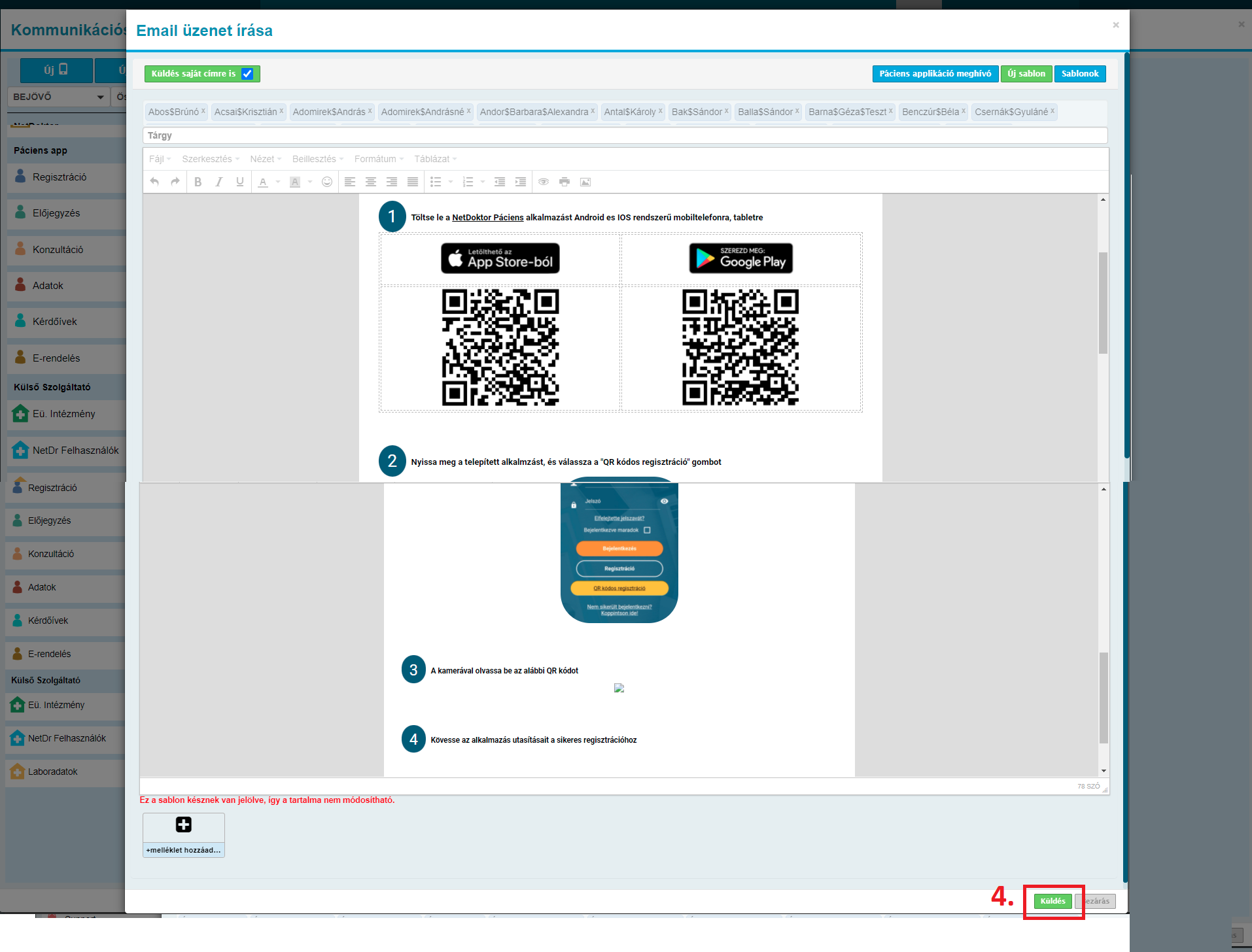Insert an emoticon from the toolbar

point(327,182)
